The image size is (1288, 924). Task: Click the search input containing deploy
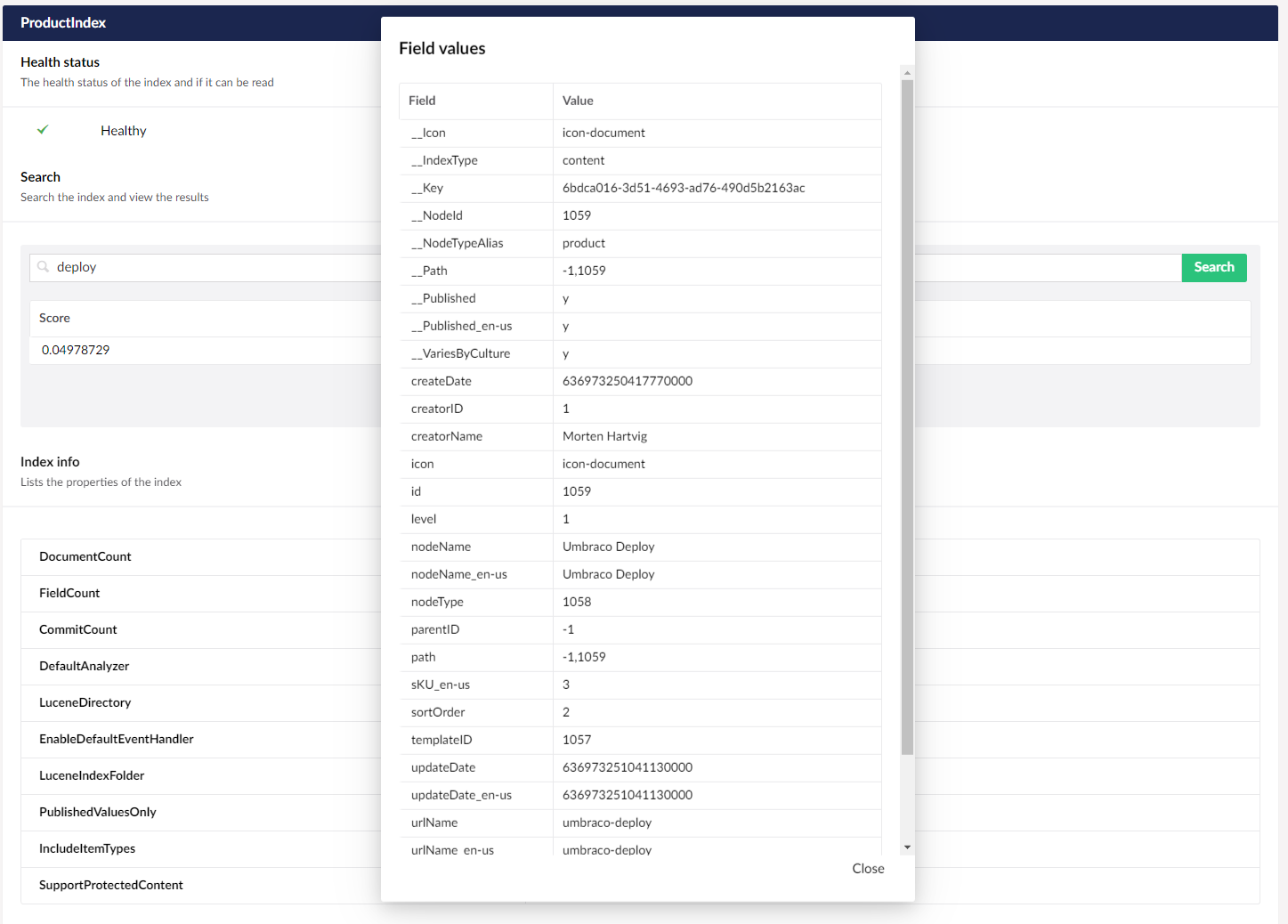[214, 267]
